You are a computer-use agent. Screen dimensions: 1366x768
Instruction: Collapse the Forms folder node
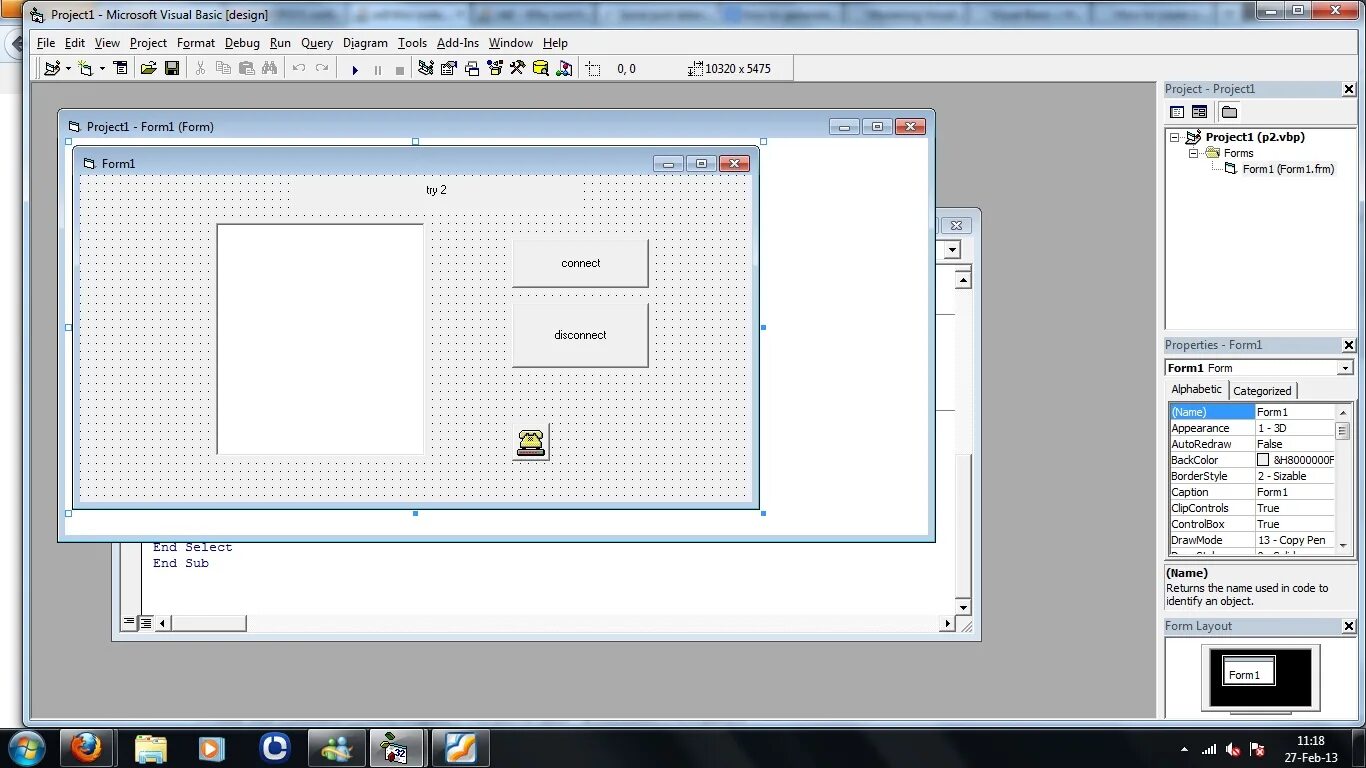(x=1193, y=153)
